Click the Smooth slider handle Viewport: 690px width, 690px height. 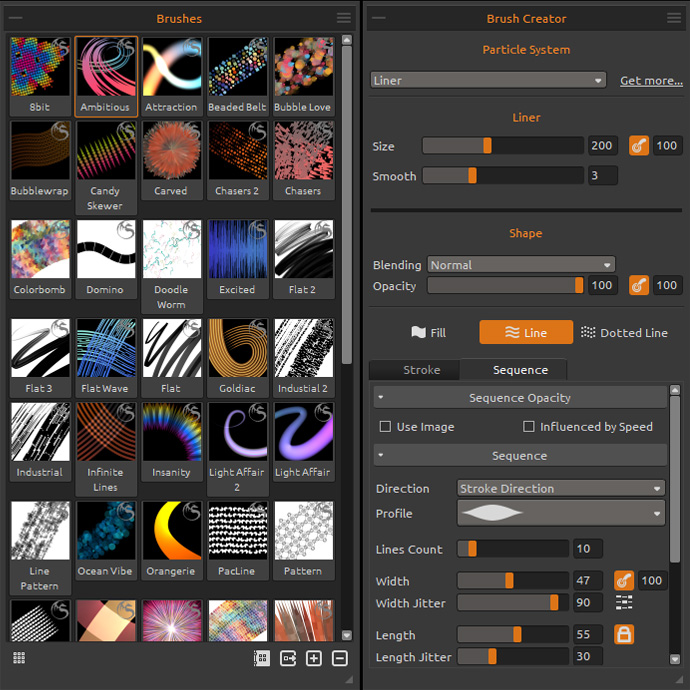coord(472,176)
